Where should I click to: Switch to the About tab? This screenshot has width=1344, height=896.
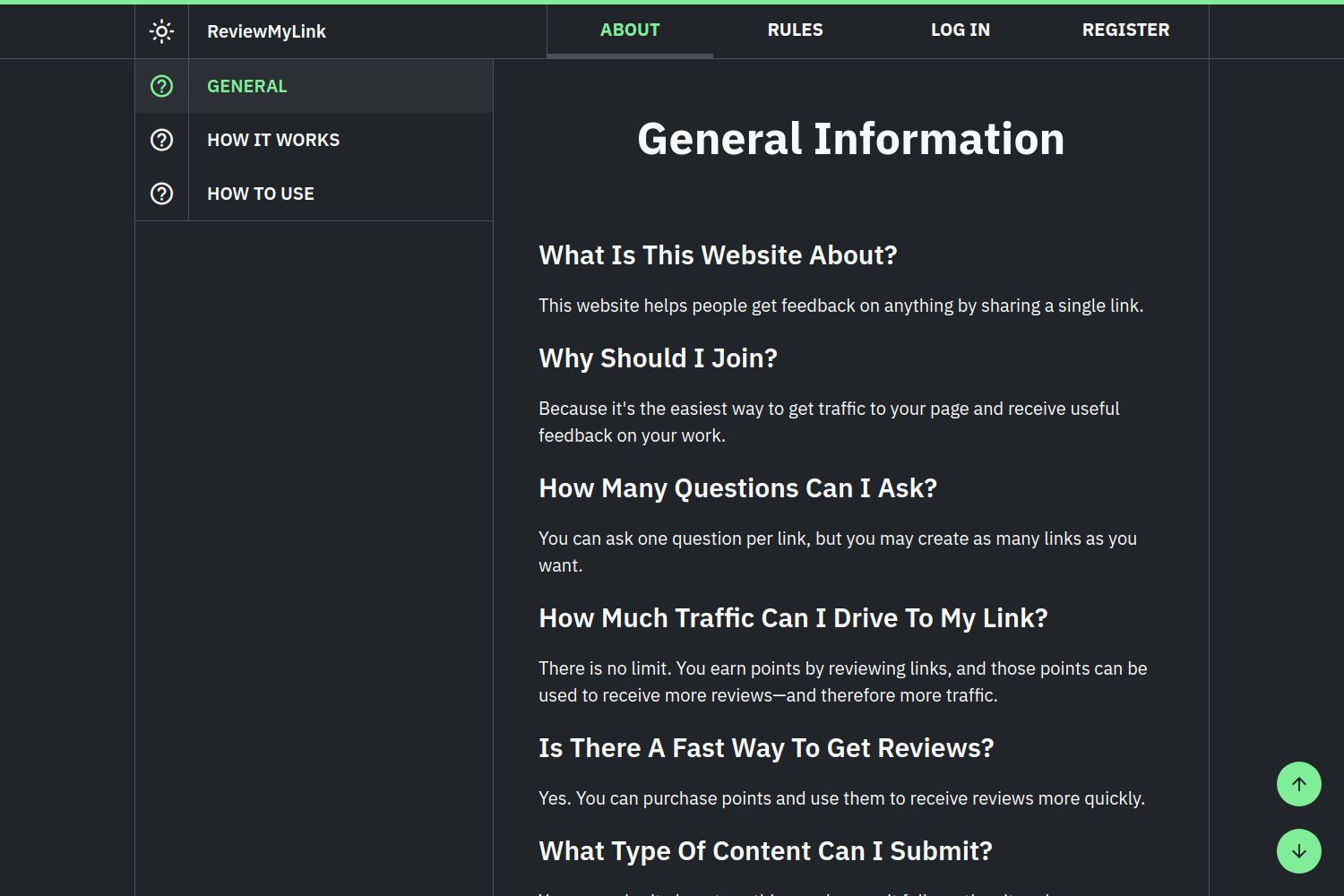[x=630, y=30]
